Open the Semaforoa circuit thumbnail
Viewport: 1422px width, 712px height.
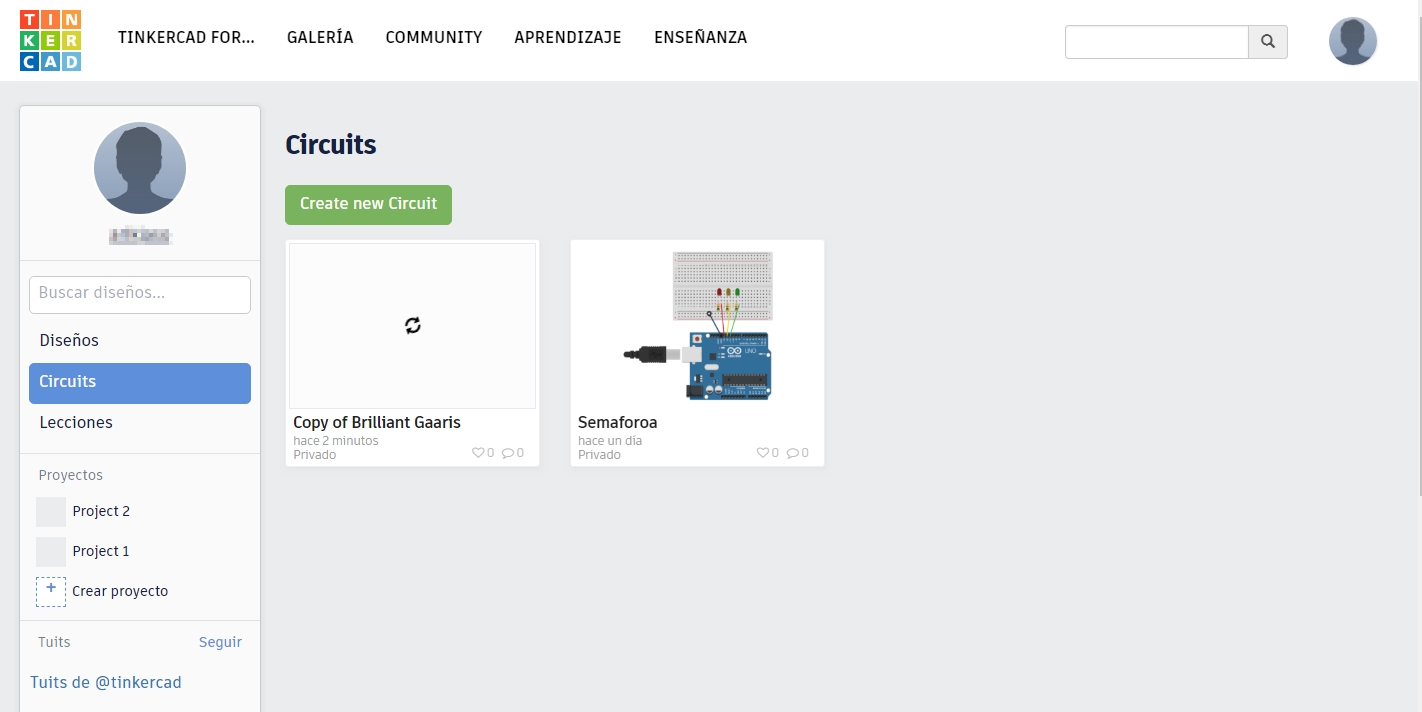tap(698, 326)
